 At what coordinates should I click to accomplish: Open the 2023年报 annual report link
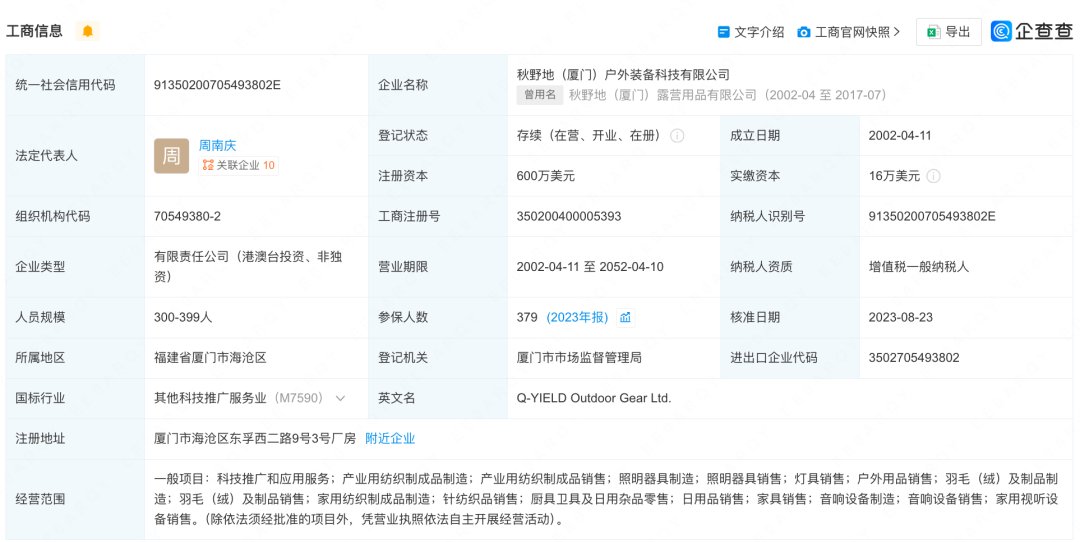pos(577,317)
